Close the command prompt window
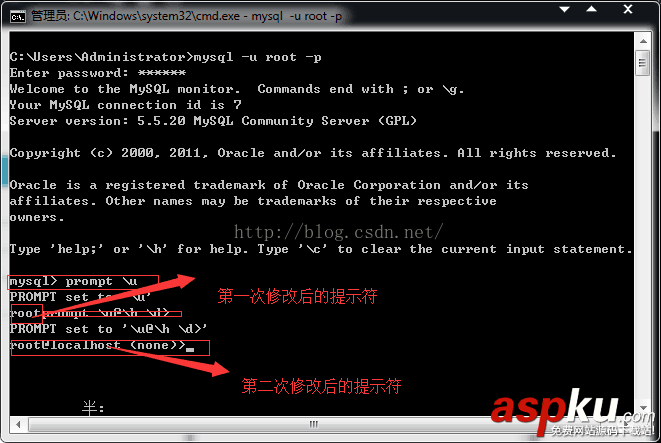Viewport: 661px width, 443px height. [x=628, y=9]
